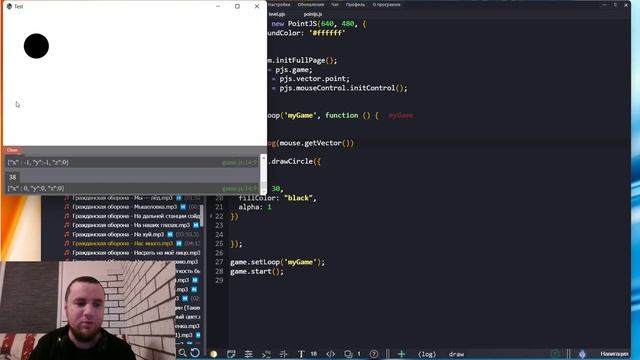The height and width of the screenshot is (360, 640).
Task: Open the Чат menu
Action: click(x=335, y=4)
